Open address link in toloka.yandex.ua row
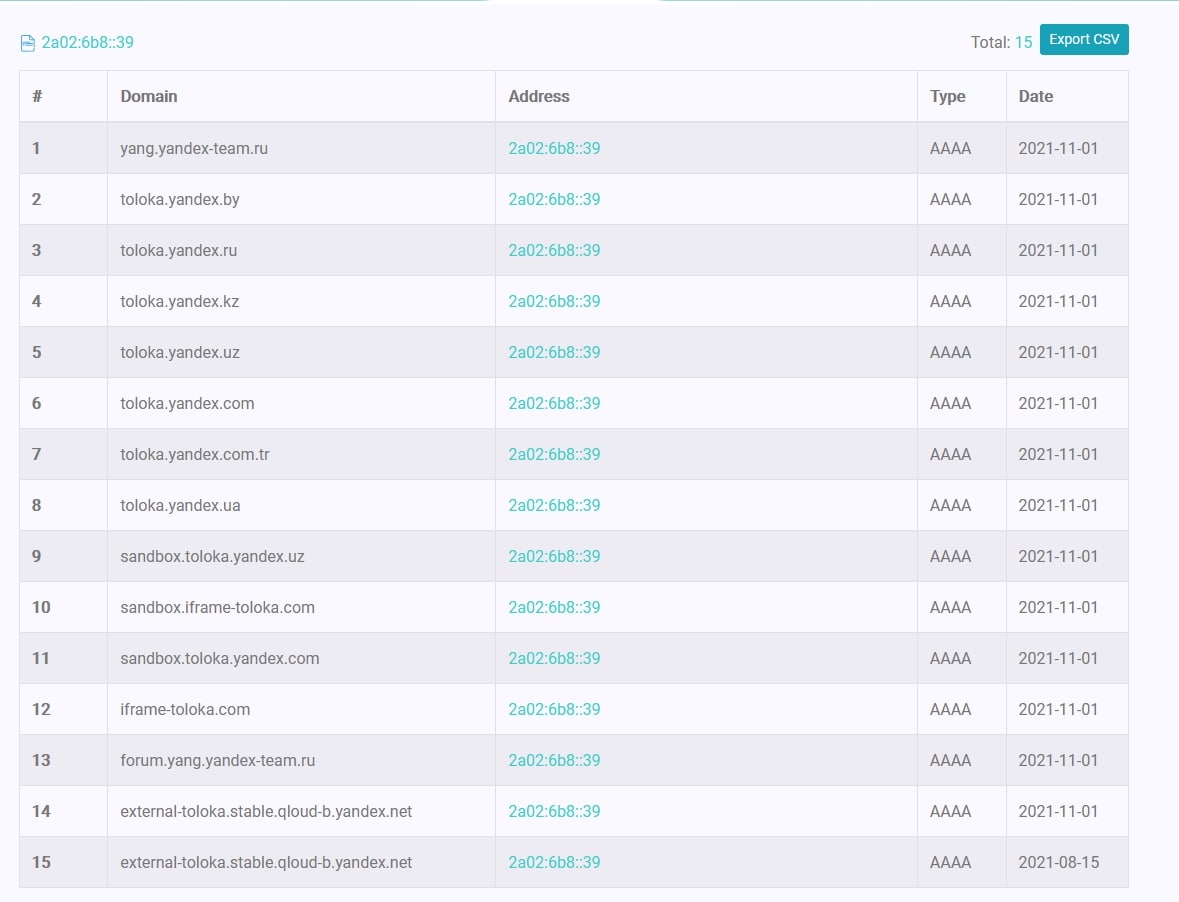Viewport: 1179px width, 902px height. [x=554, y=506]
